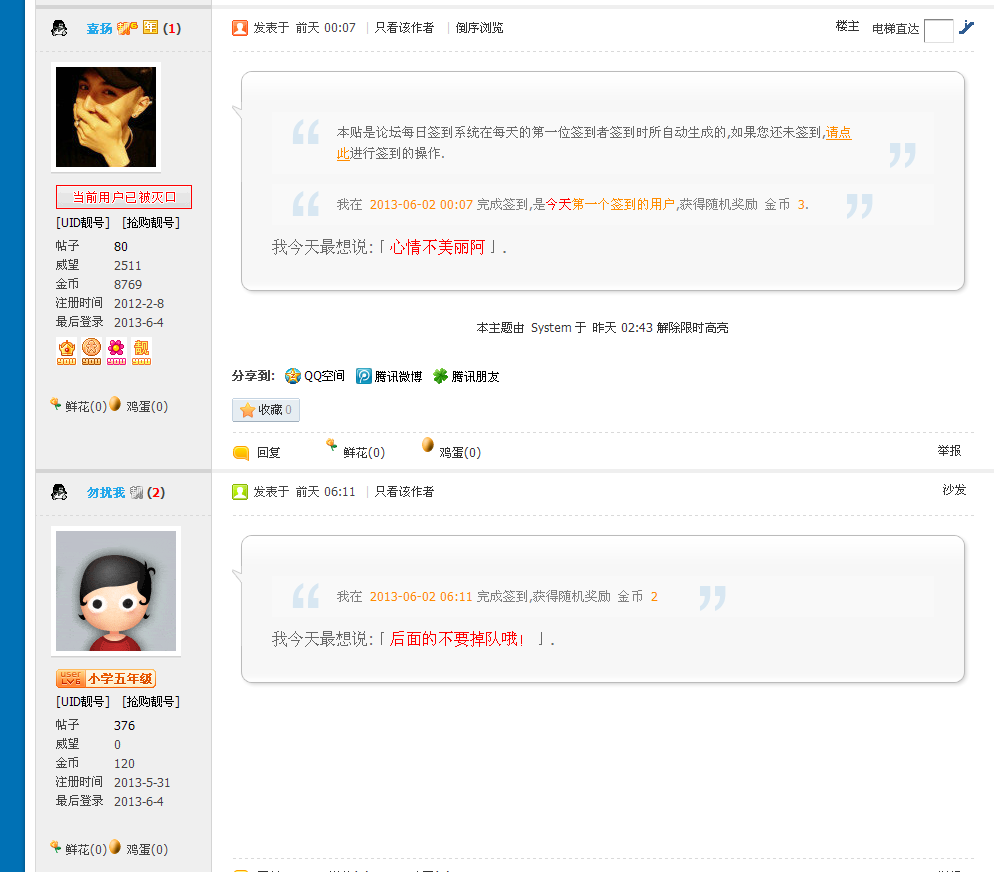The image size is (994, 872).
Task: Click the 收藏 favorite star button
Action: pyautogui.click(x=266, y=410)
